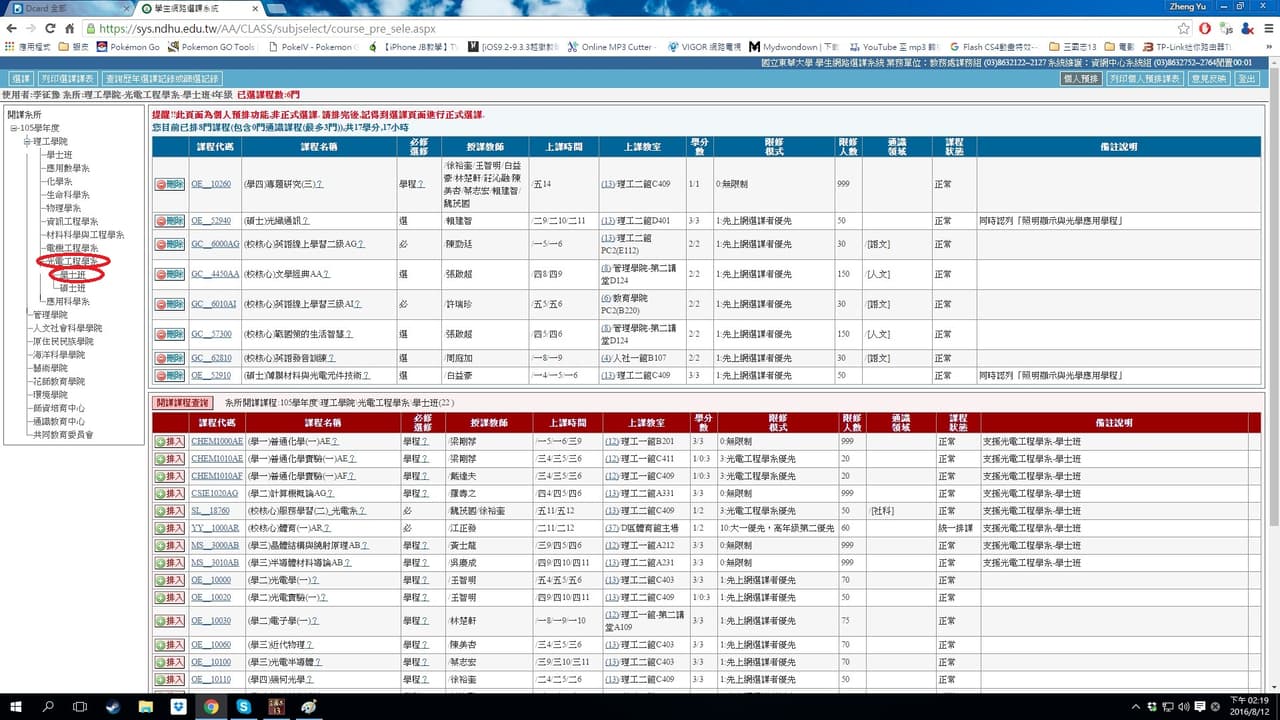This screenshot has height=720, width=1280.
Task: Open 查詢歷年選課記錄或篩選記錄
Action: (162, 78)
